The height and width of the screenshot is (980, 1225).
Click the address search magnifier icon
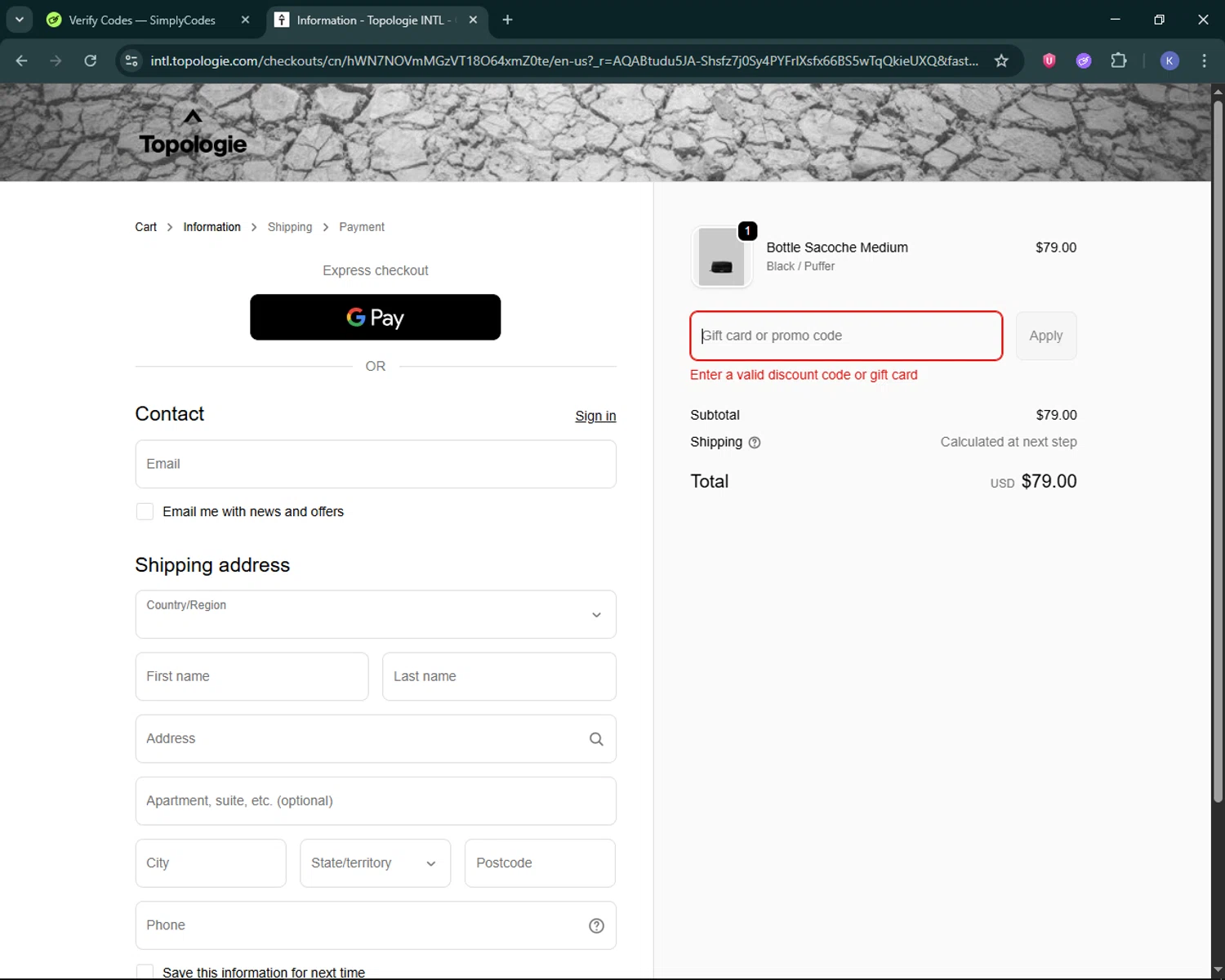[x=596, y=739]
